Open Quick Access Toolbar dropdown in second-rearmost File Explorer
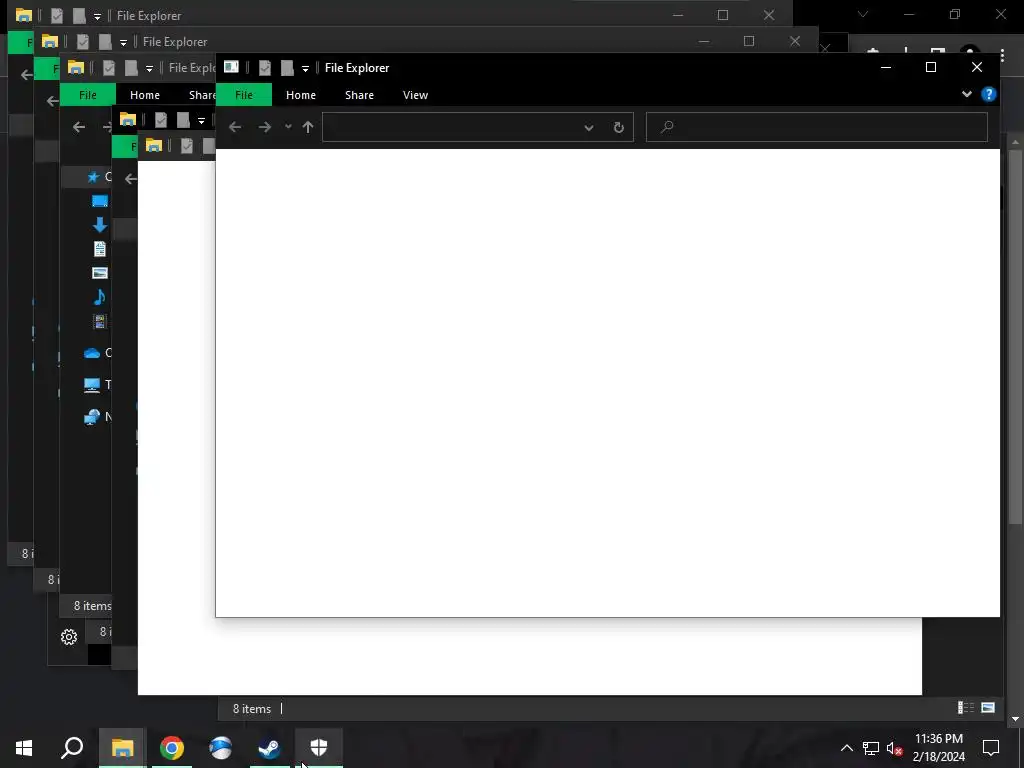 coord(123,42)
